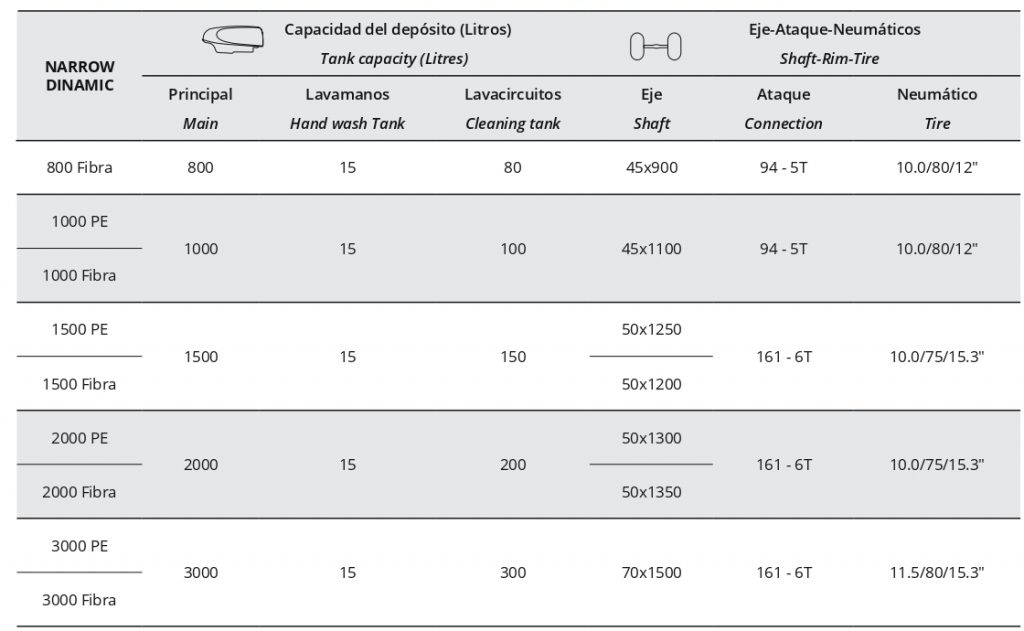Viewport: 1024px width, 631px height.
Task: Click the 50x1350 shaft value
Action: (651, 492)
